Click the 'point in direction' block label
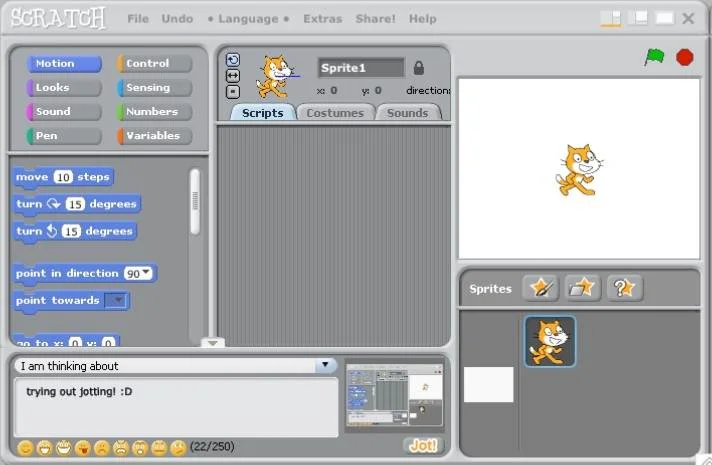712x465 pixels. (x=67, y=273)
